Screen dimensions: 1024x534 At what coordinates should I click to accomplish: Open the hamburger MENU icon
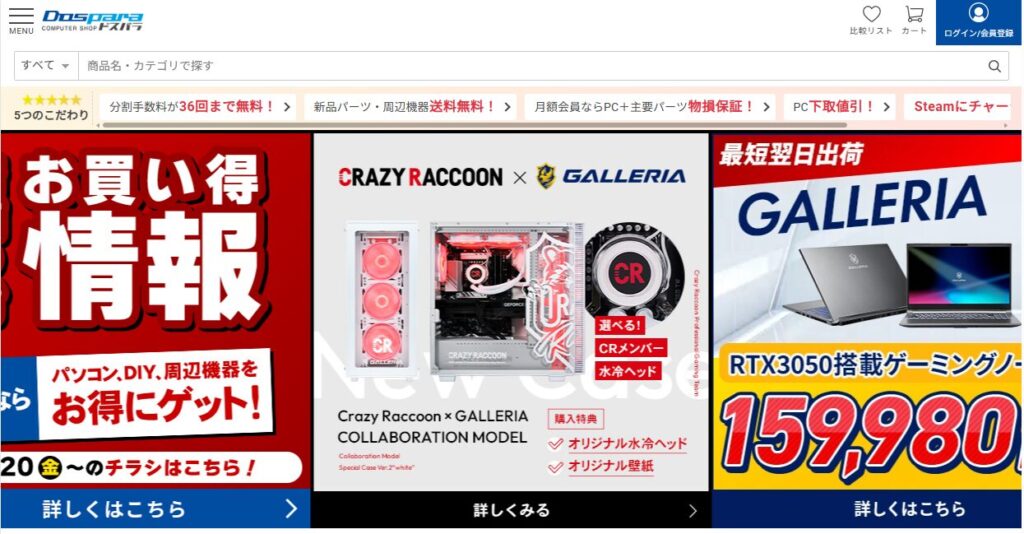[x=21, y=21]
